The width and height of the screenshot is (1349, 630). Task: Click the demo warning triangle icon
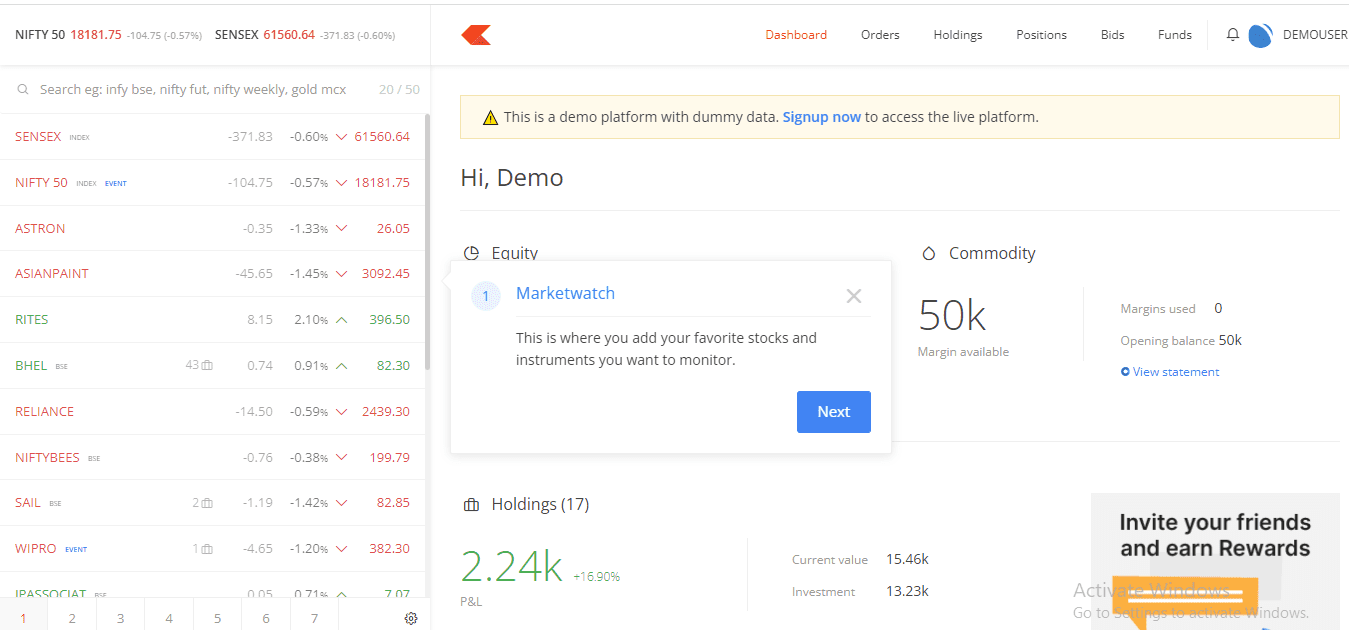pos(490,118)
